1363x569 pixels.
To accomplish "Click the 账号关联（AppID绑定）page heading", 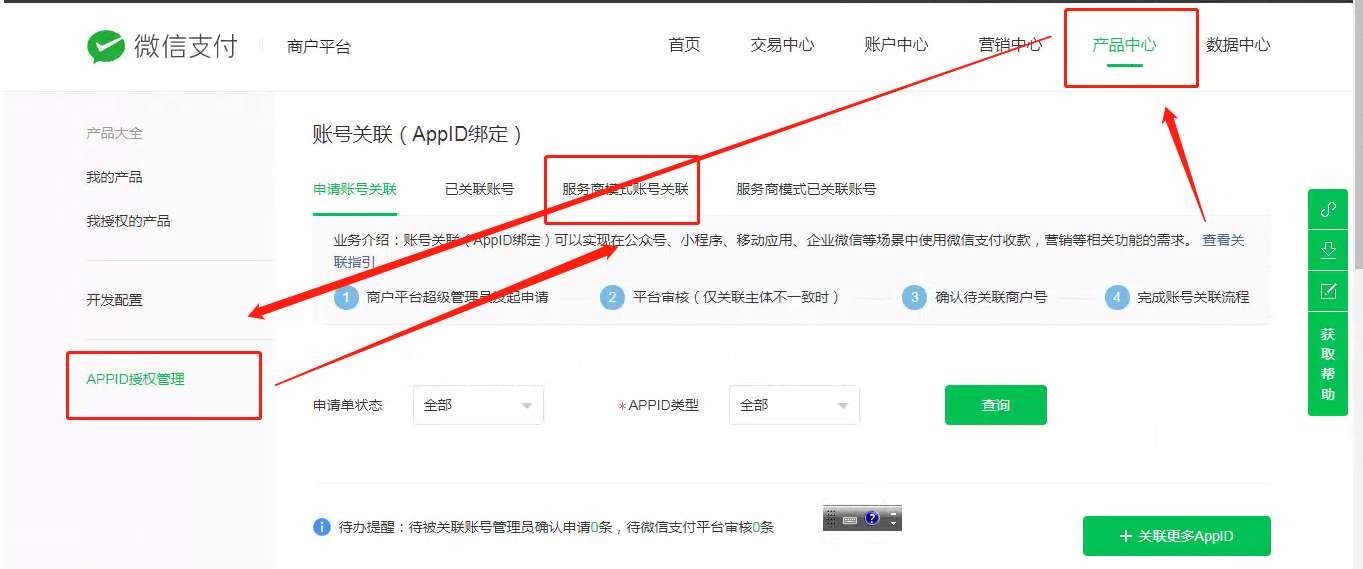I will tap(418, 134).
